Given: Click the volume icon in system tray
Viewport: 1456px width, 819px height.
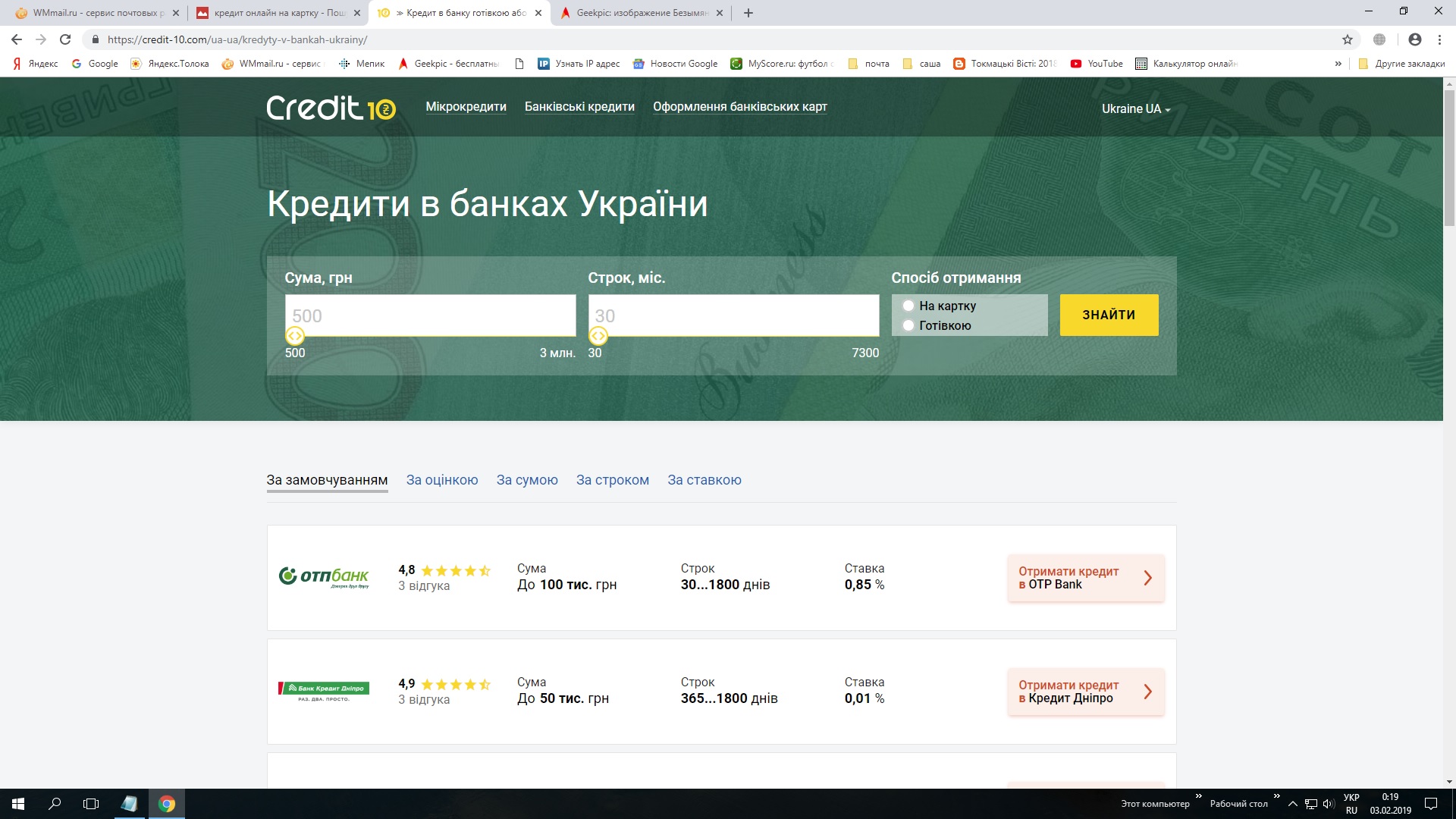Looking at the screenshot, I should click(x=1328, y=804).
